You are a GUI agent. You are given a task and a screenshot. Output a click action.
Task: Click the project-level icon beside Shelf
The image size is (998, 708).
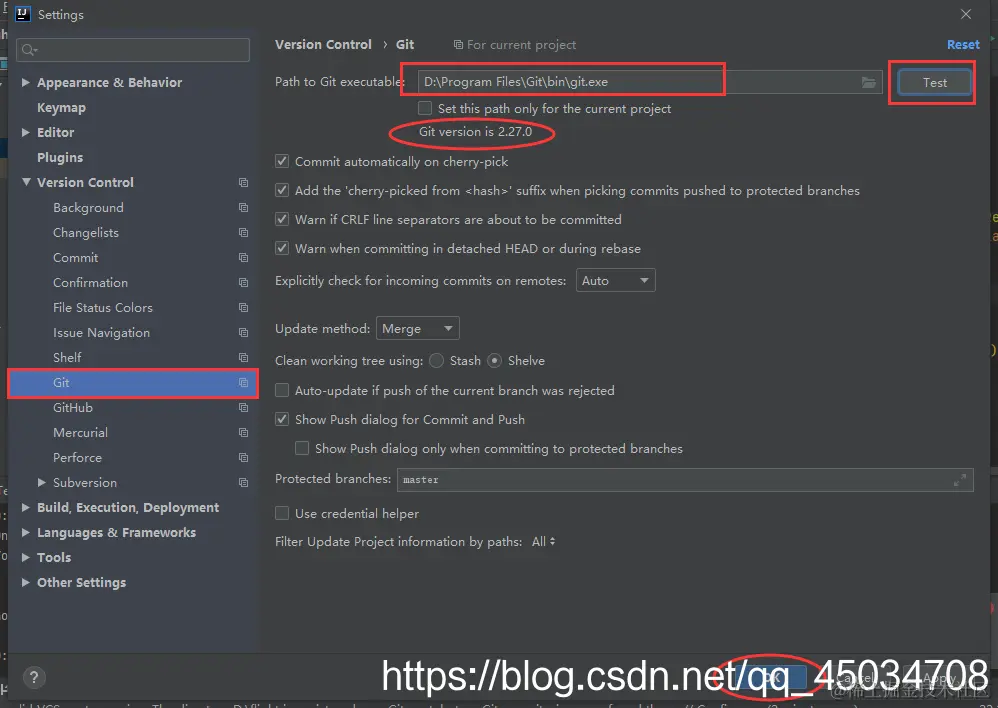point(243,358)
